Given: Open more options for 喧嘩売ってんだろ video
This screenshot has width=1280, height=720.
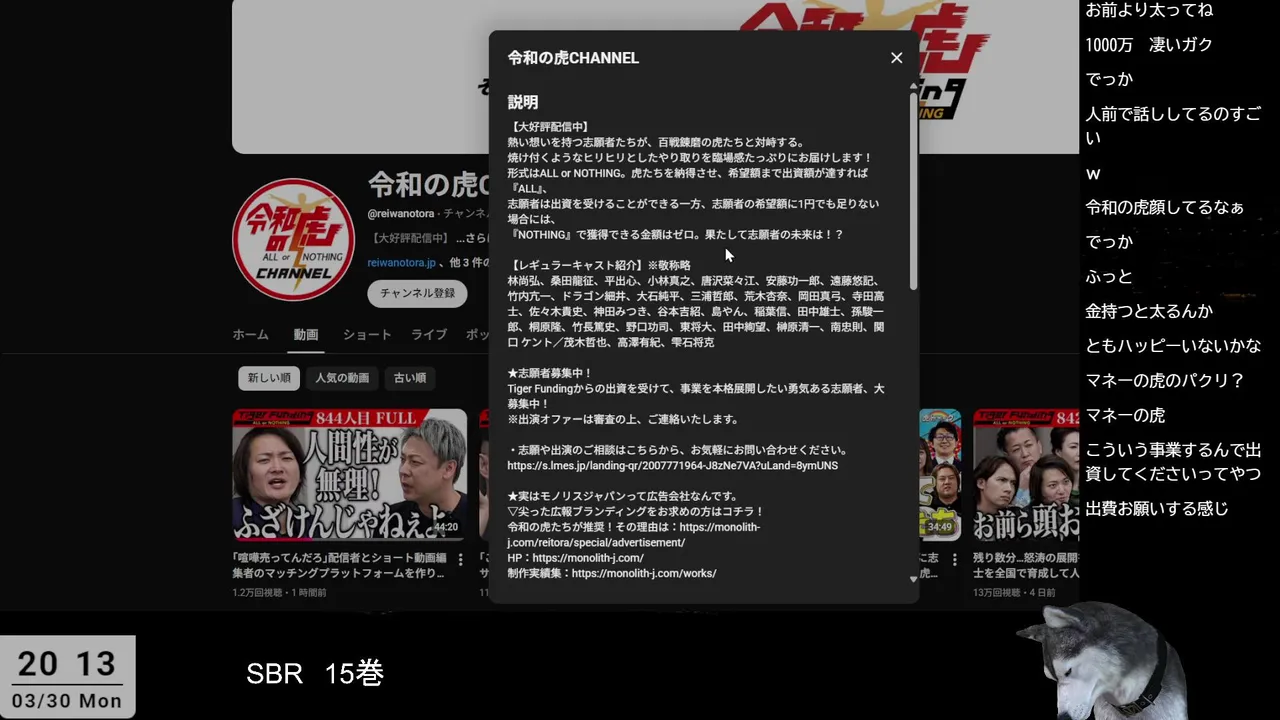Looking at the screenshot, I should click(x=460, y=559).
